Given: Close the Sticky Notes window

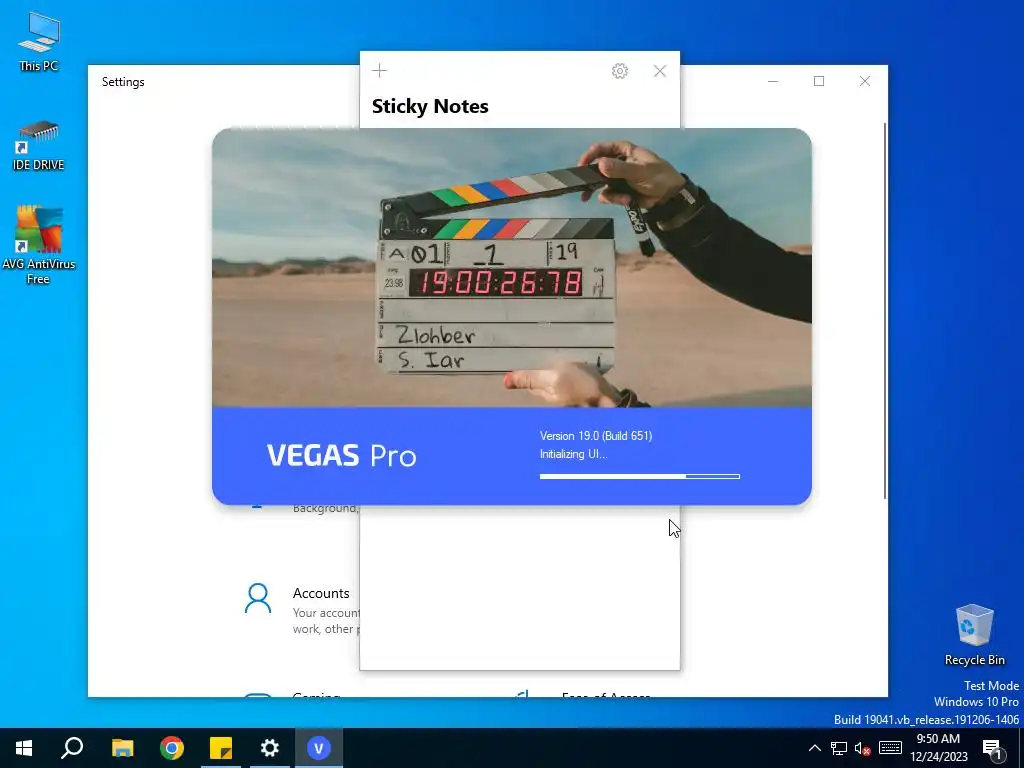Looking at the screenshot, I should click(660, 71).
